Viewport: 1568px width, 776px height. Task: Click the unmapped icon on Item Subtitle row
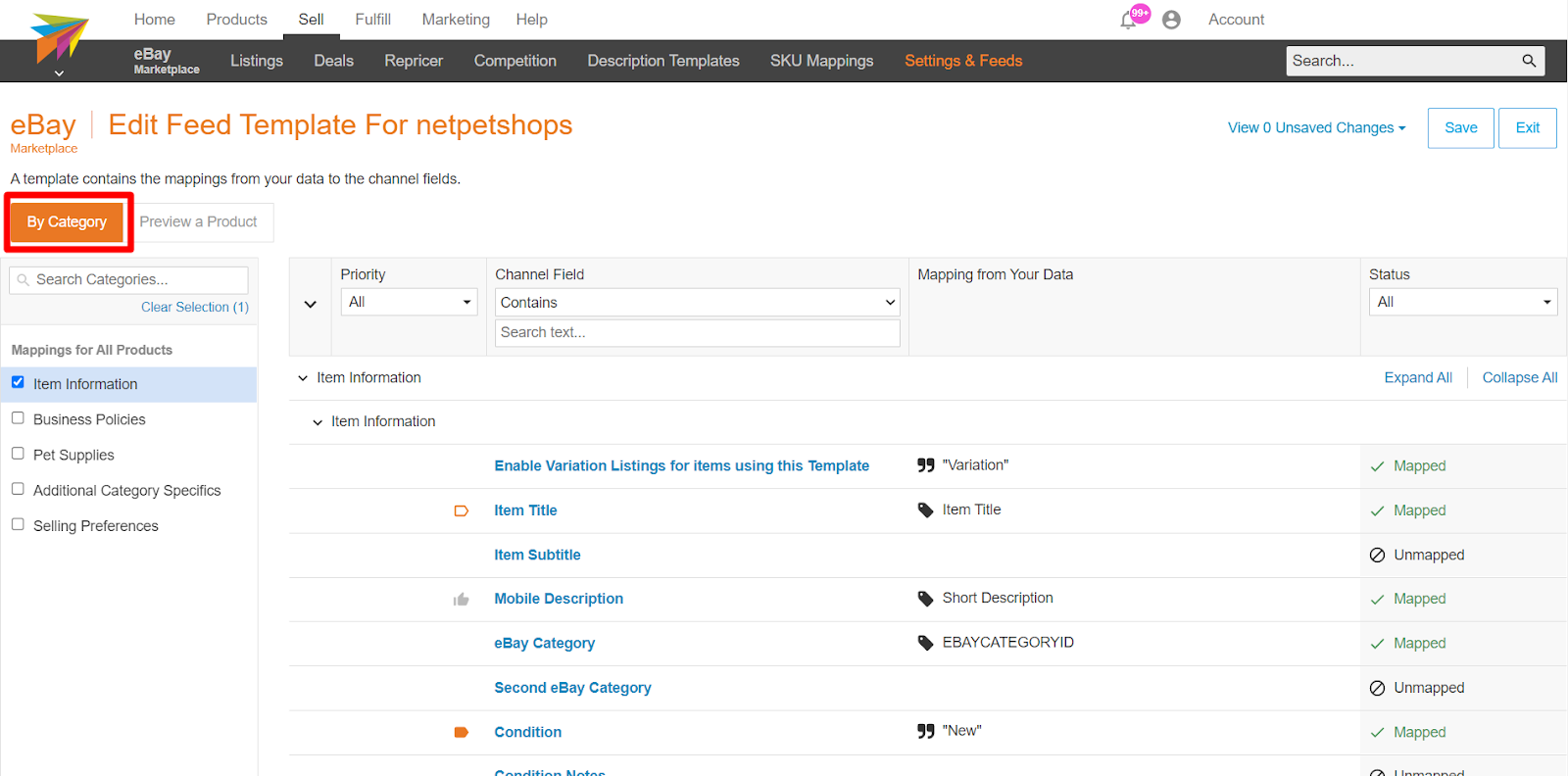click(x=1377, y=555)
